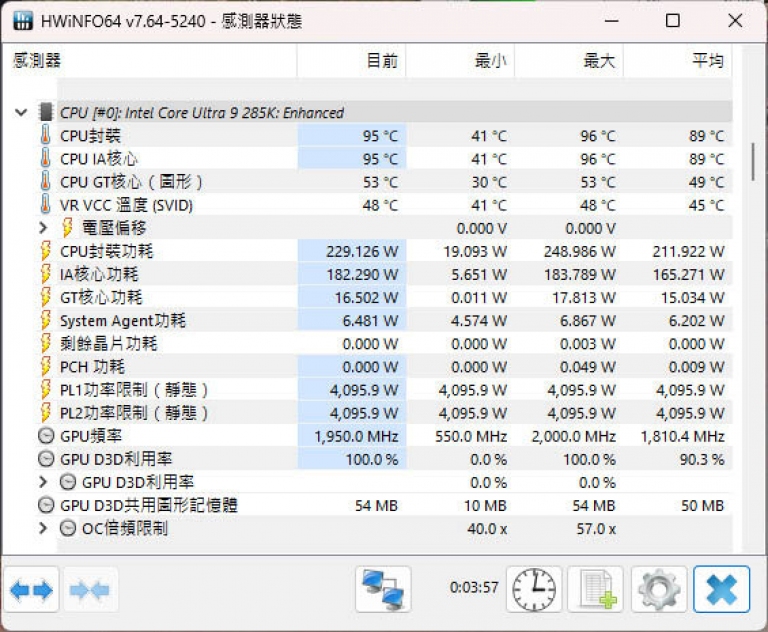Click the 最大 column header
768x632 pixels.
[569, 61]
